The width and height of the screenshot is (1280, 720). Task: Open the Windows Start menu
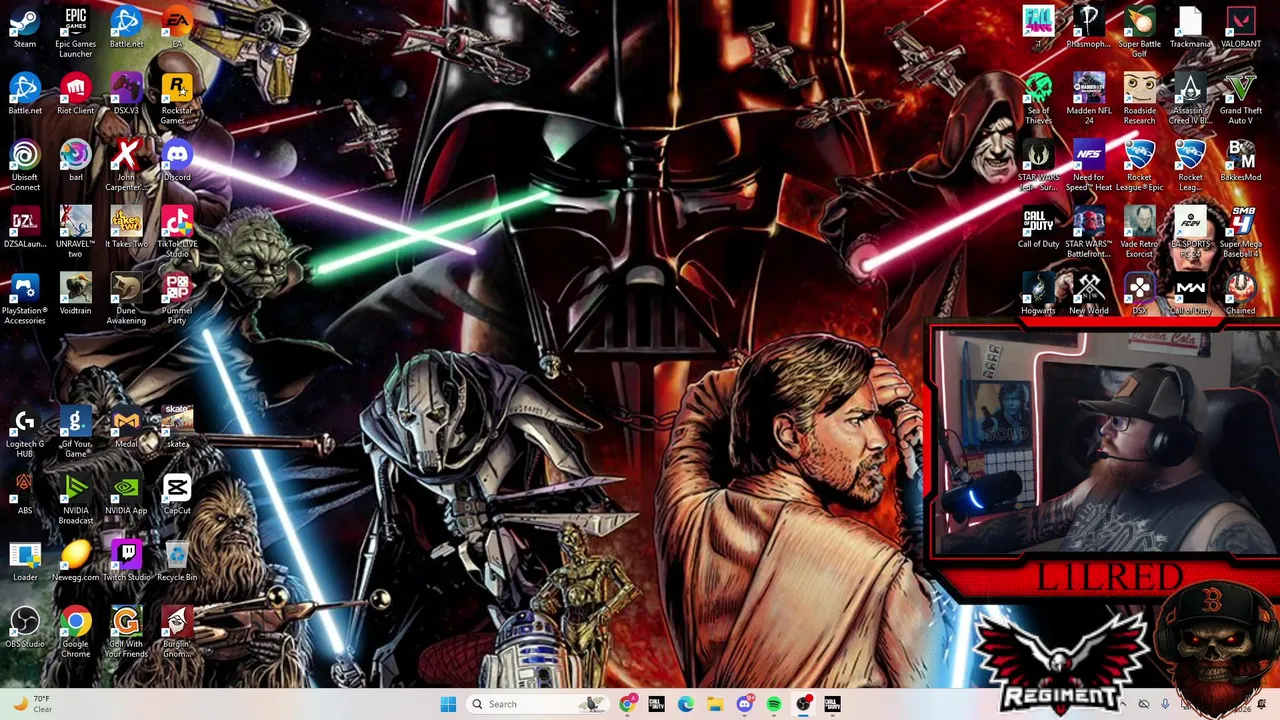tap(448, 704)
